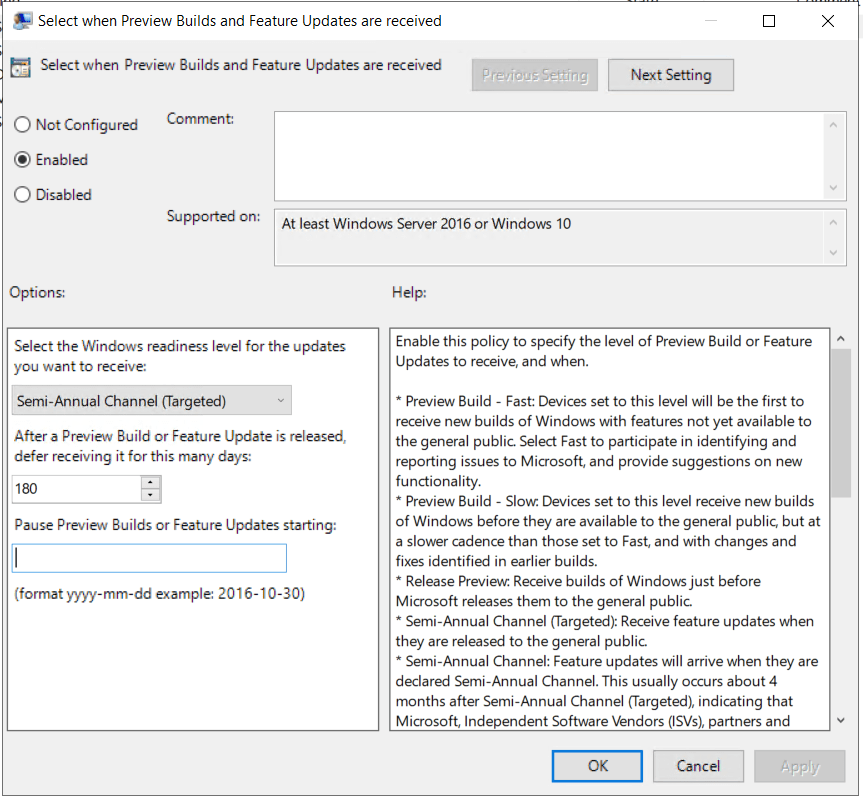Viewport: 863px width, 799px height.
Task: Place cursor in the pause date field
Action: click(148, 558)
